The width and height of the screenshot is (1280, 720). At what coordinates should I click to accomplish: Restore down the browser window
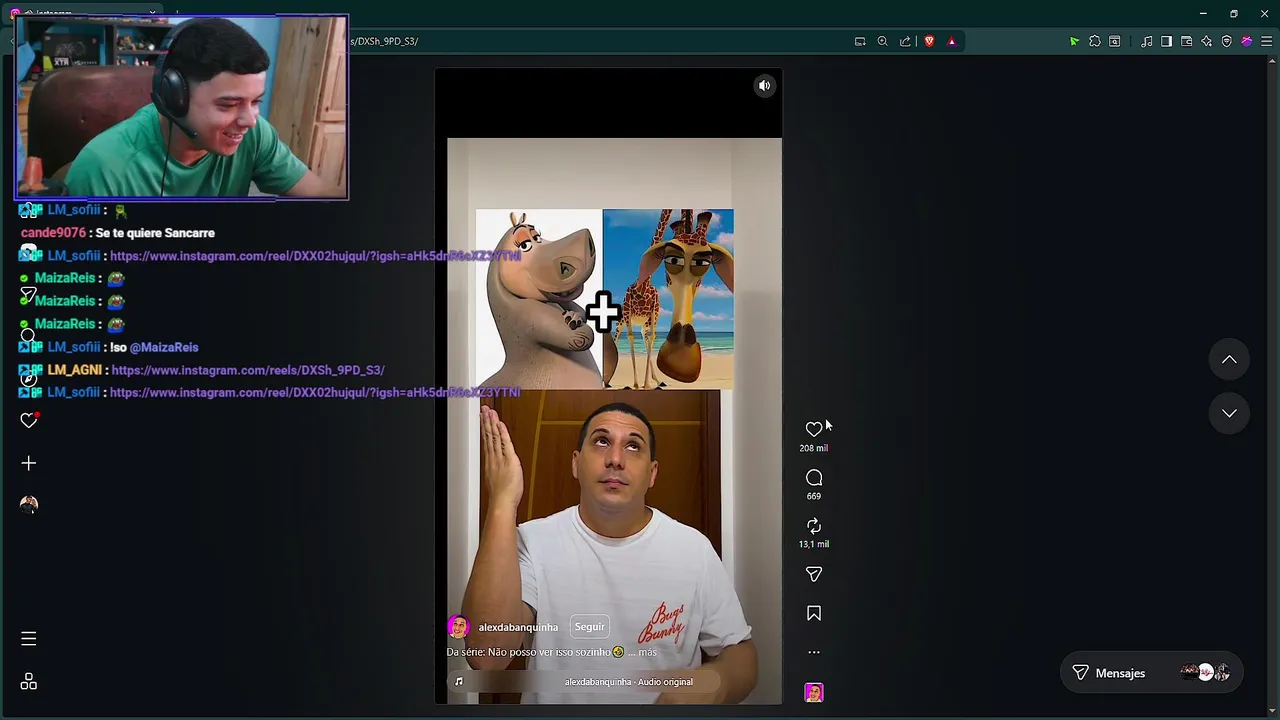tap(1234, 13)
